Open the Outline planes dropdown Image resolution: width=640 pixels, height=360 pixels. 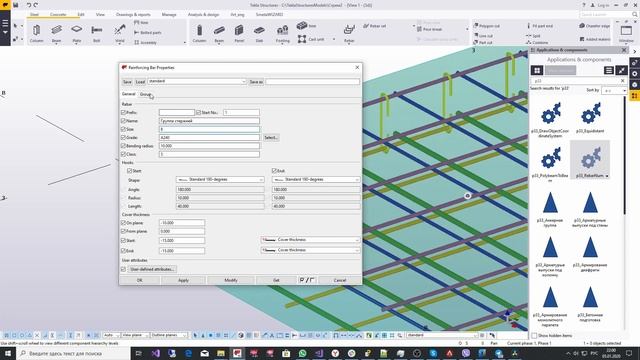169,335
